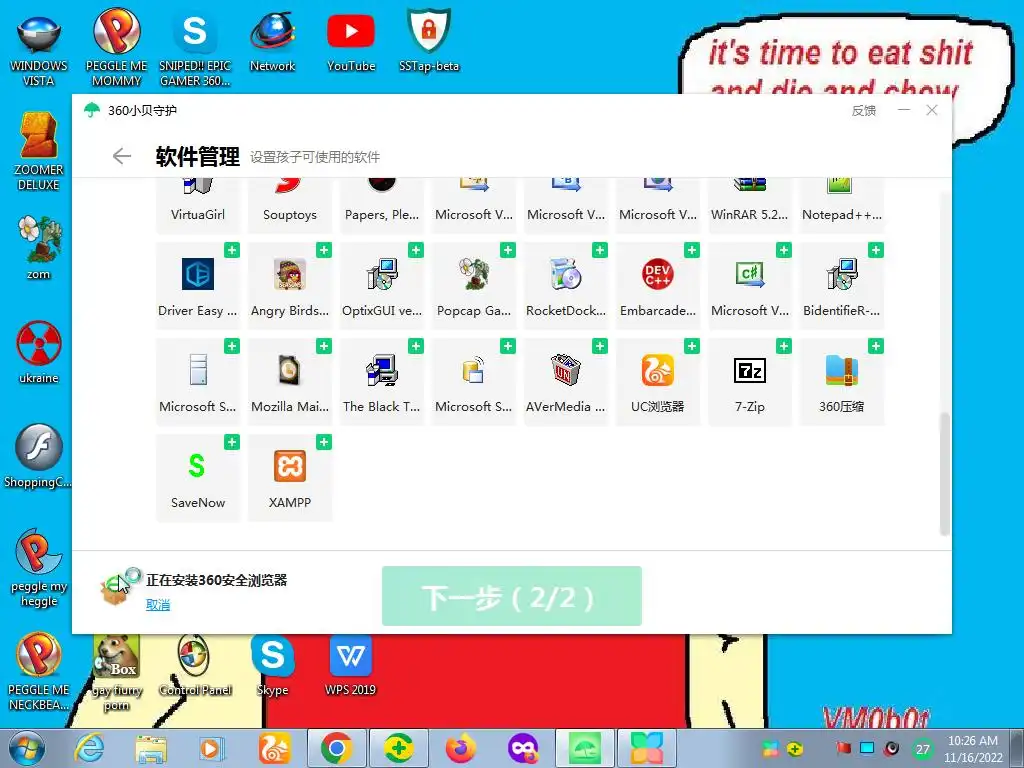Toggle green plus on Angry Birds
This screenshot has height=768, width=1024.
pyautogui.click(x=324, y=250)
